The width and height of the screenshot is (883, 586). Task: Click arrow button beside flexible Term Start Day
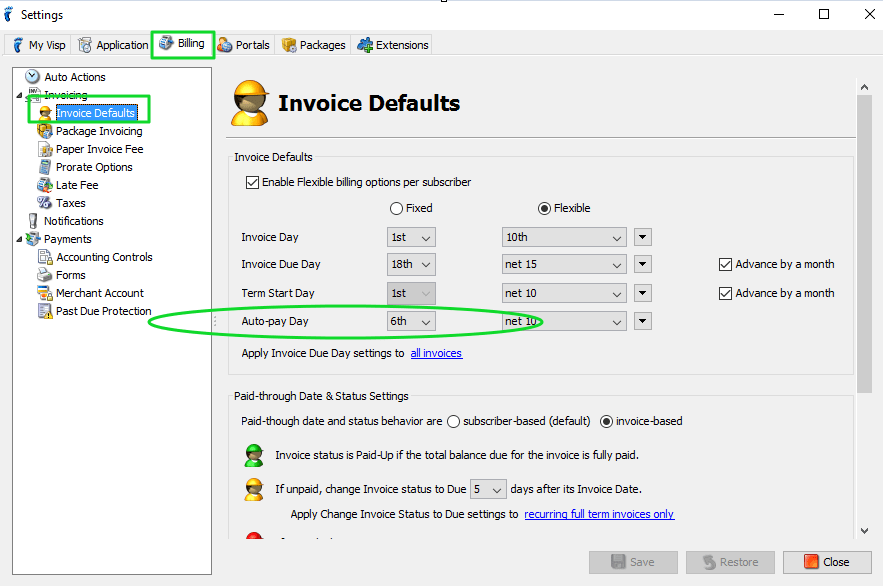(x=643, y=293)
